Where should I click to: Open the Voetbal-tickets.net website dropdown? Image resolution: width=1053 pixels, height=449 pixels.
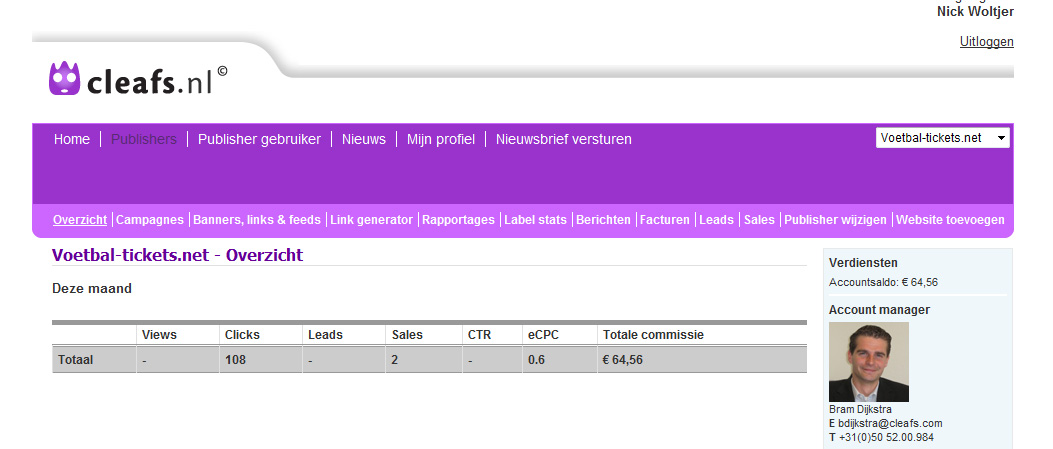point(942,138)
